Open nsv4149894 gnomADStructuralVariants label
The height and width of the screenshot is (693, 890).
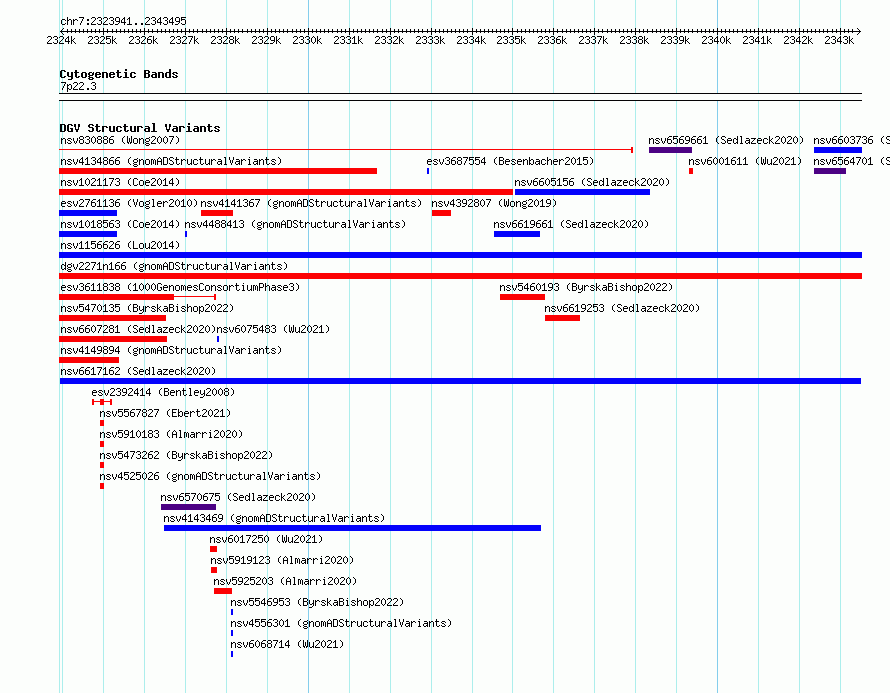tap(171, 350)
